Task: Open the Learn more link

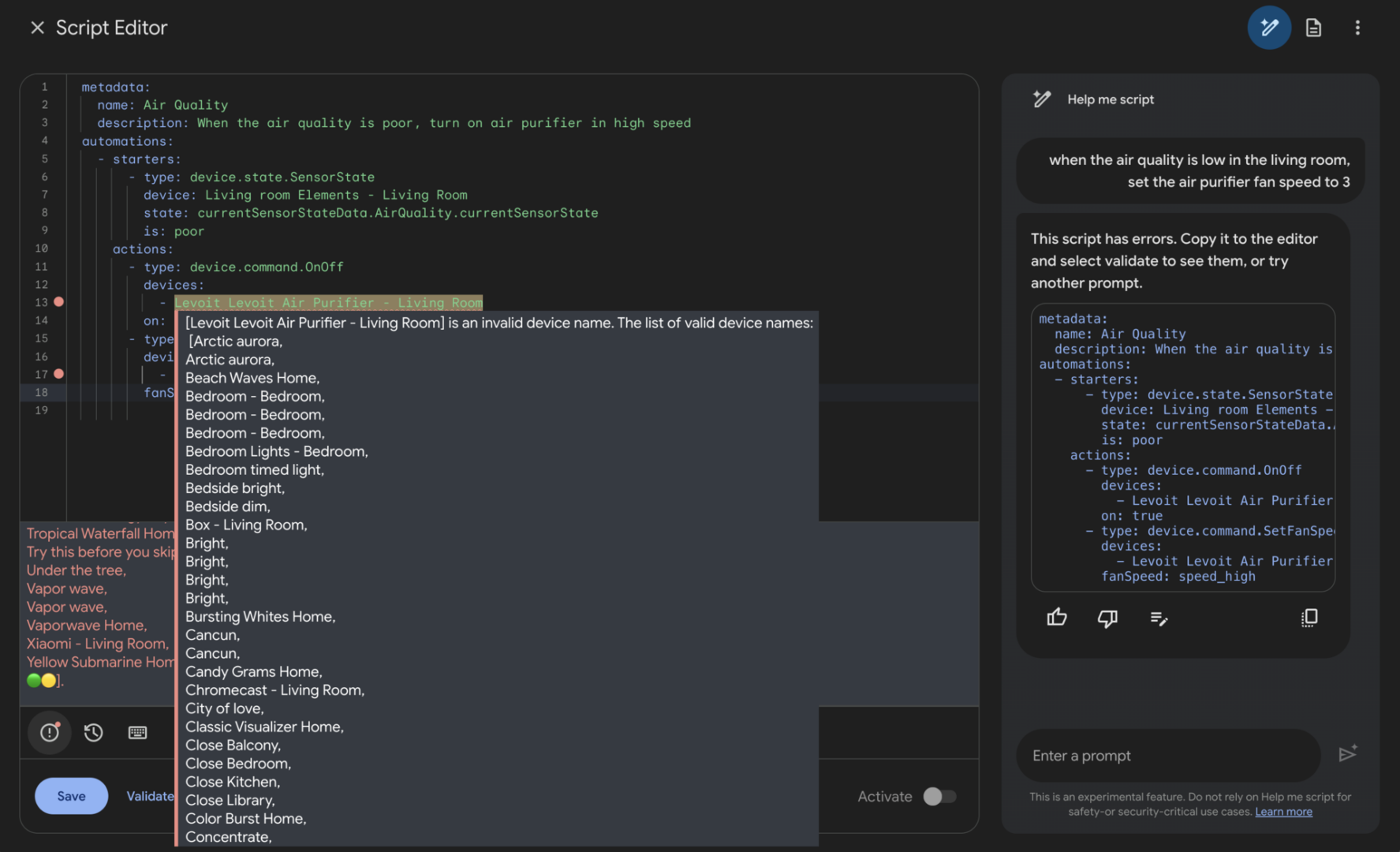Action: [x=1283, y=811]
